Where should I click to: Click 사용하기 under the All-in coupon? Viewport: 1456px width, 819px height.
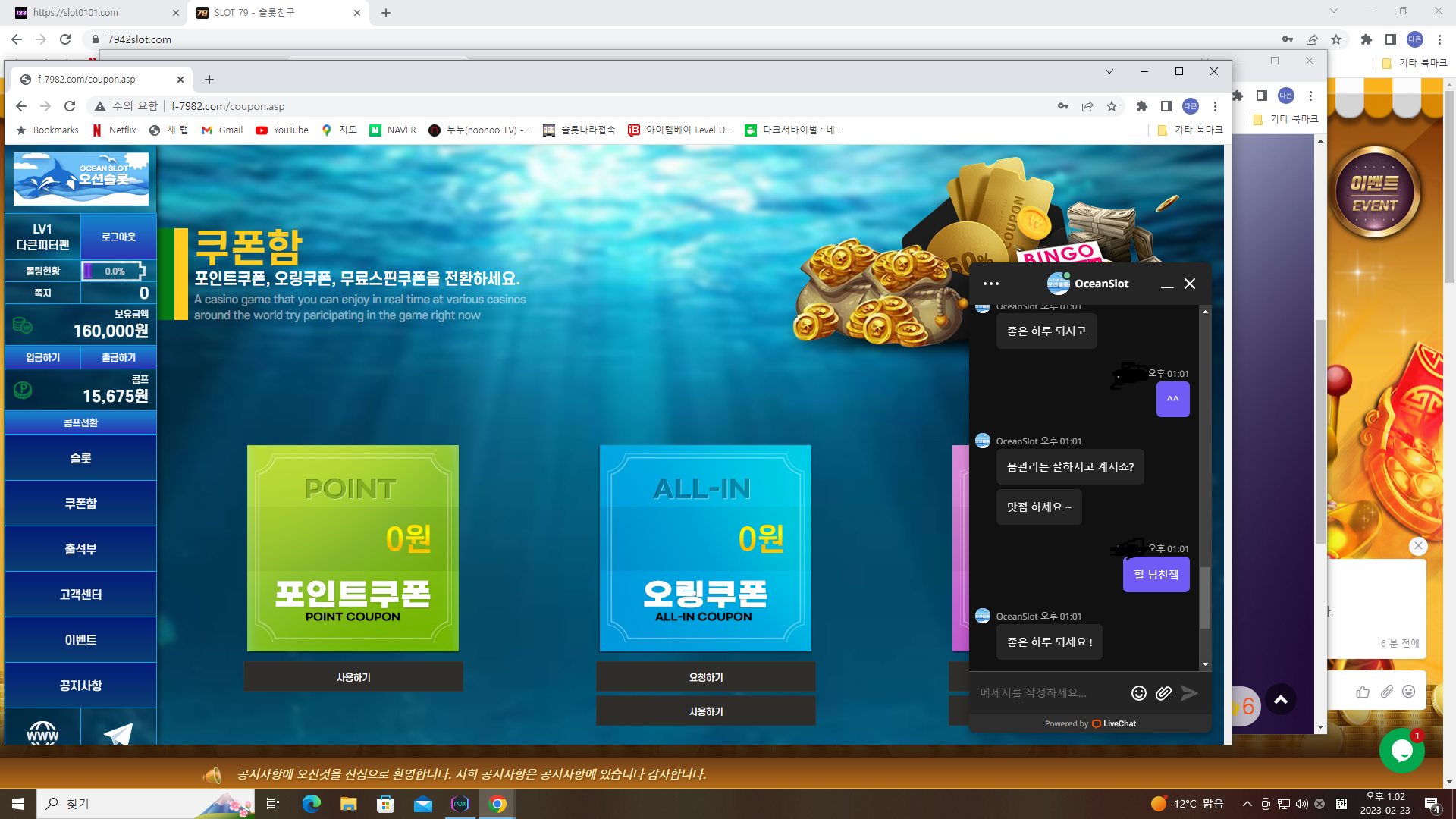[x=706, y=711]
